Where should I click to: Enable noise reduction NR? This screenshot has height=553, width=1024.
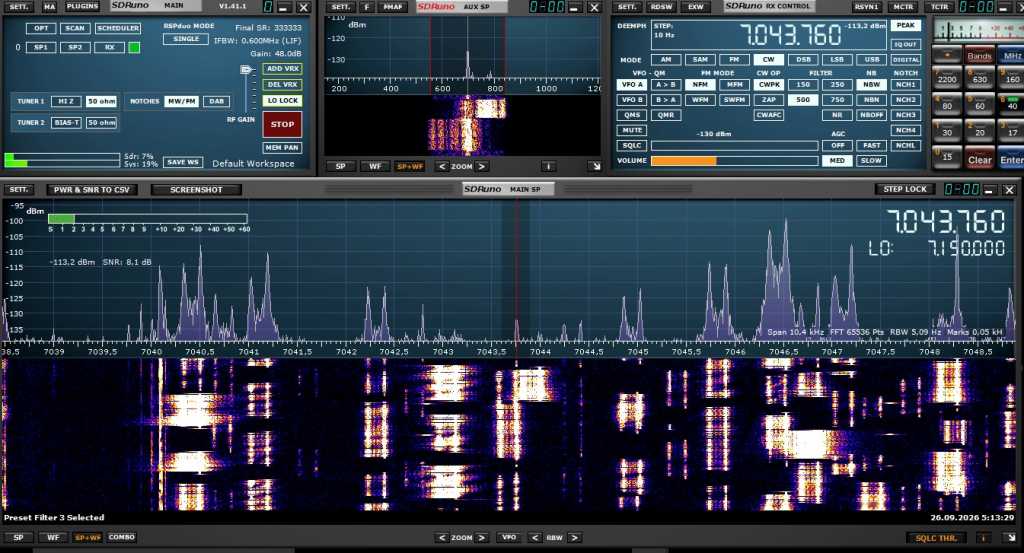837,115
